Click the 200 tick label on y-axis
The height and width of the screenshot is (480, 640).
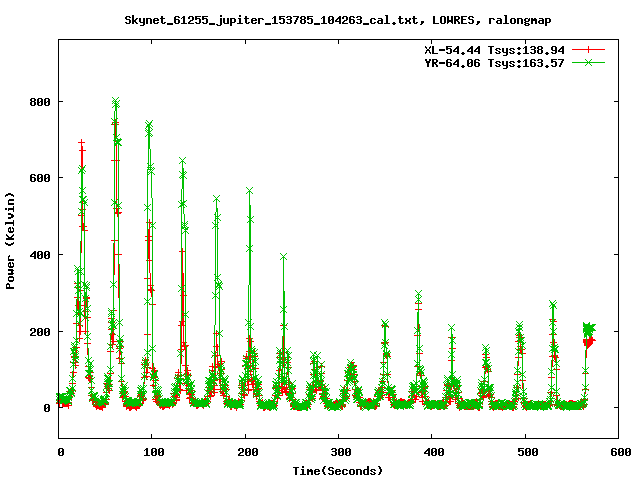point(40,332)
